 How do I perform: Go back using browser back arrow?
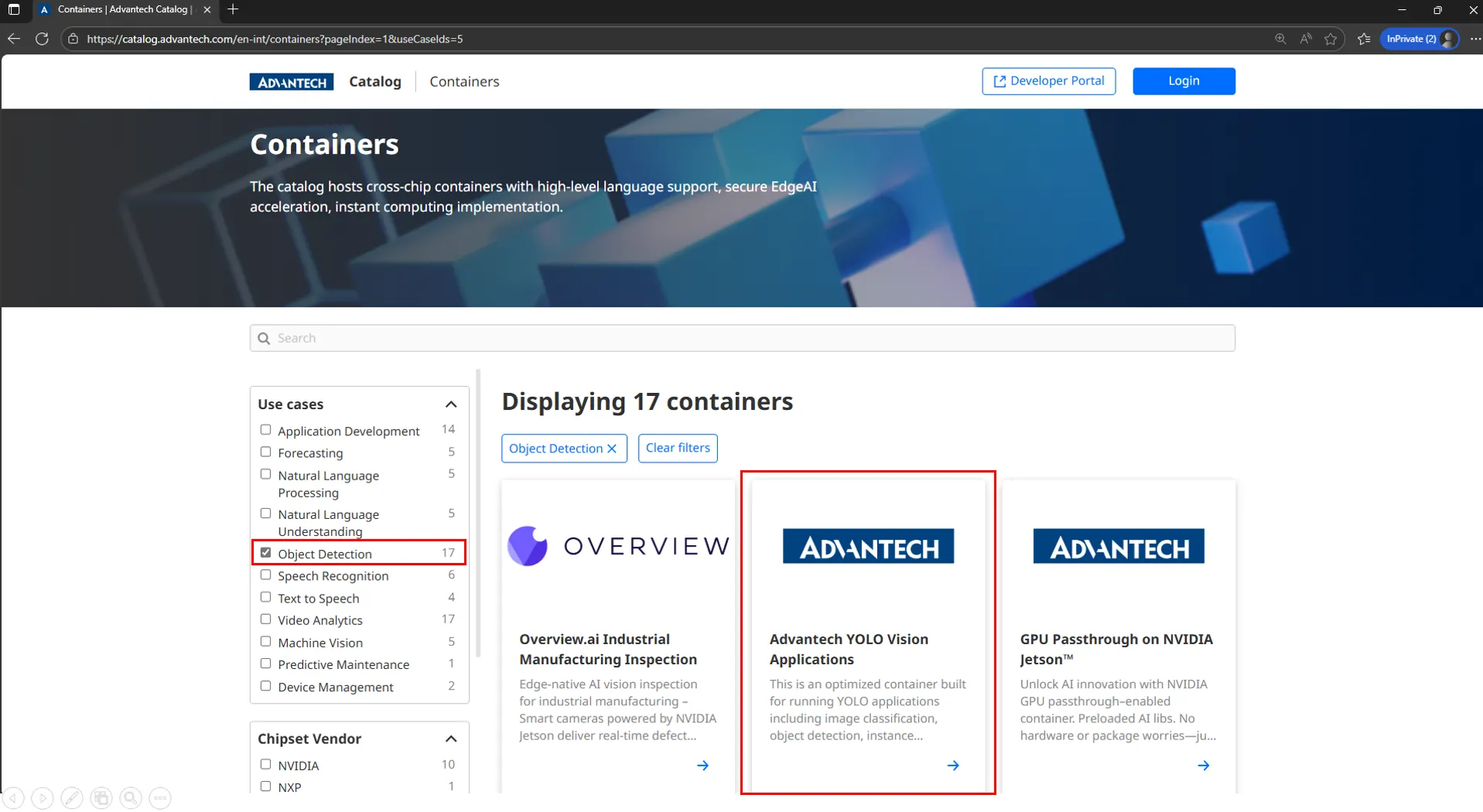[14, 39]
